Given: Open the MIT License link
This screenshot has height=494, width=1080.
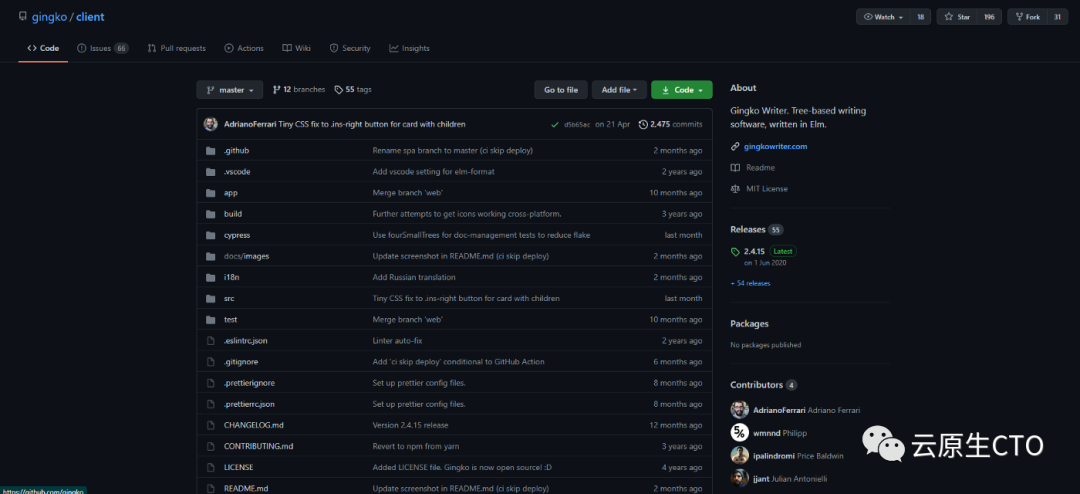Looking at the screenshot, I should [759, 189].
